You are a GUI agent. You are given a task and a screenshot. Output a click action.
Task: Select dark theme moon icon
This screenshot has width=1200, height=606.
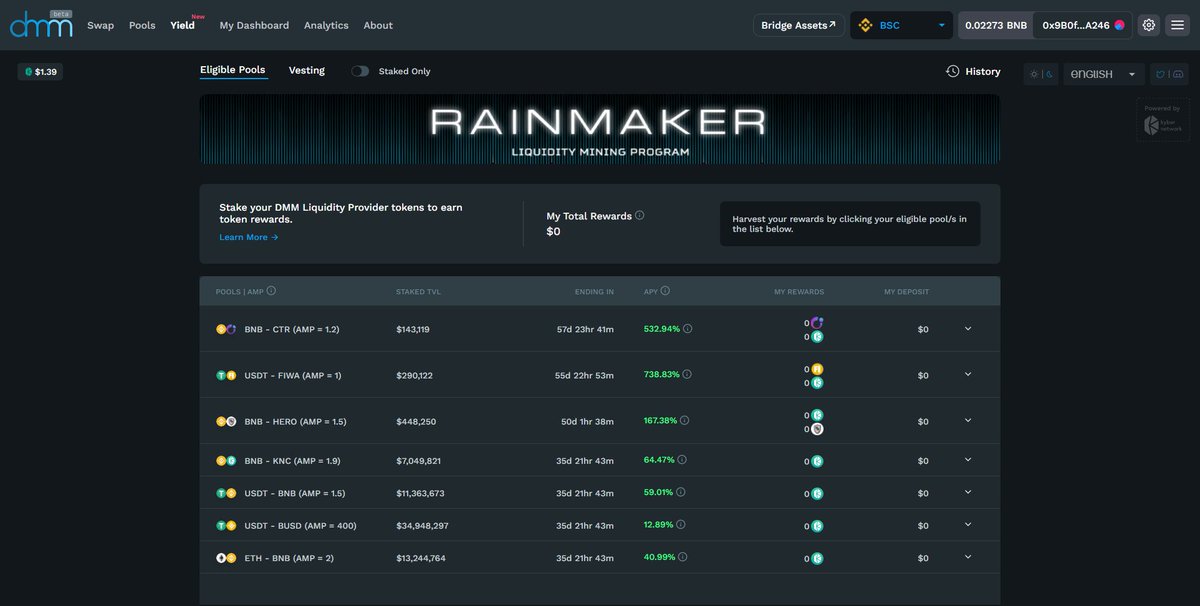tap(1049, 74)
